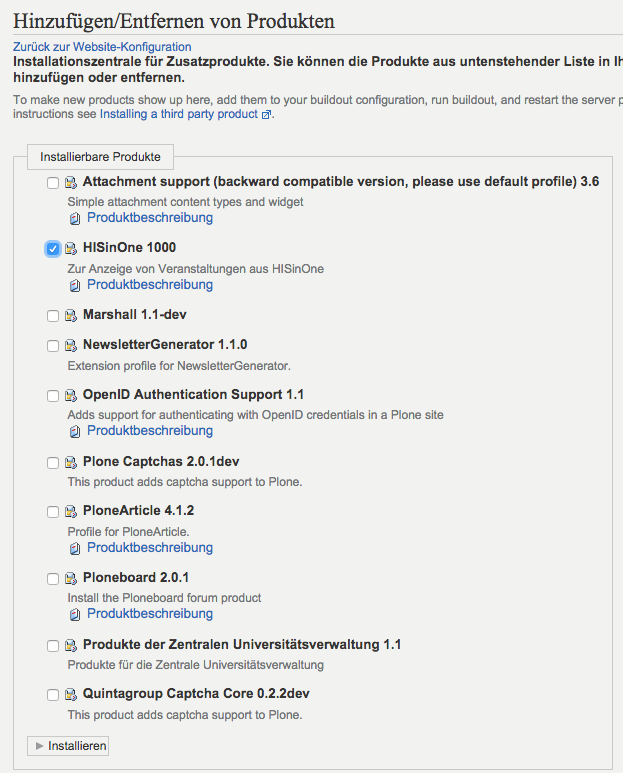The width and height of the screenshot is (623, 773).
Task: Check Produkte der Zentralen Universitätsverwaltung checkbox
Action: pos(53,646)
